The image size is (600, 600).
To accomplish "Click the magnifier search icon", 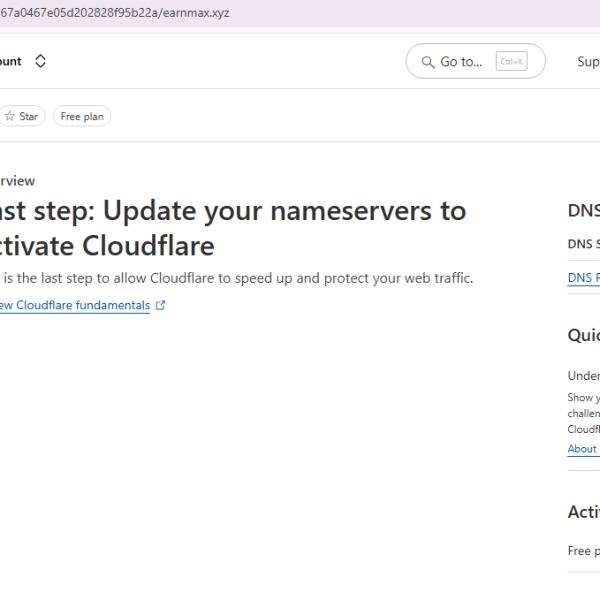I will click(428, 62).
